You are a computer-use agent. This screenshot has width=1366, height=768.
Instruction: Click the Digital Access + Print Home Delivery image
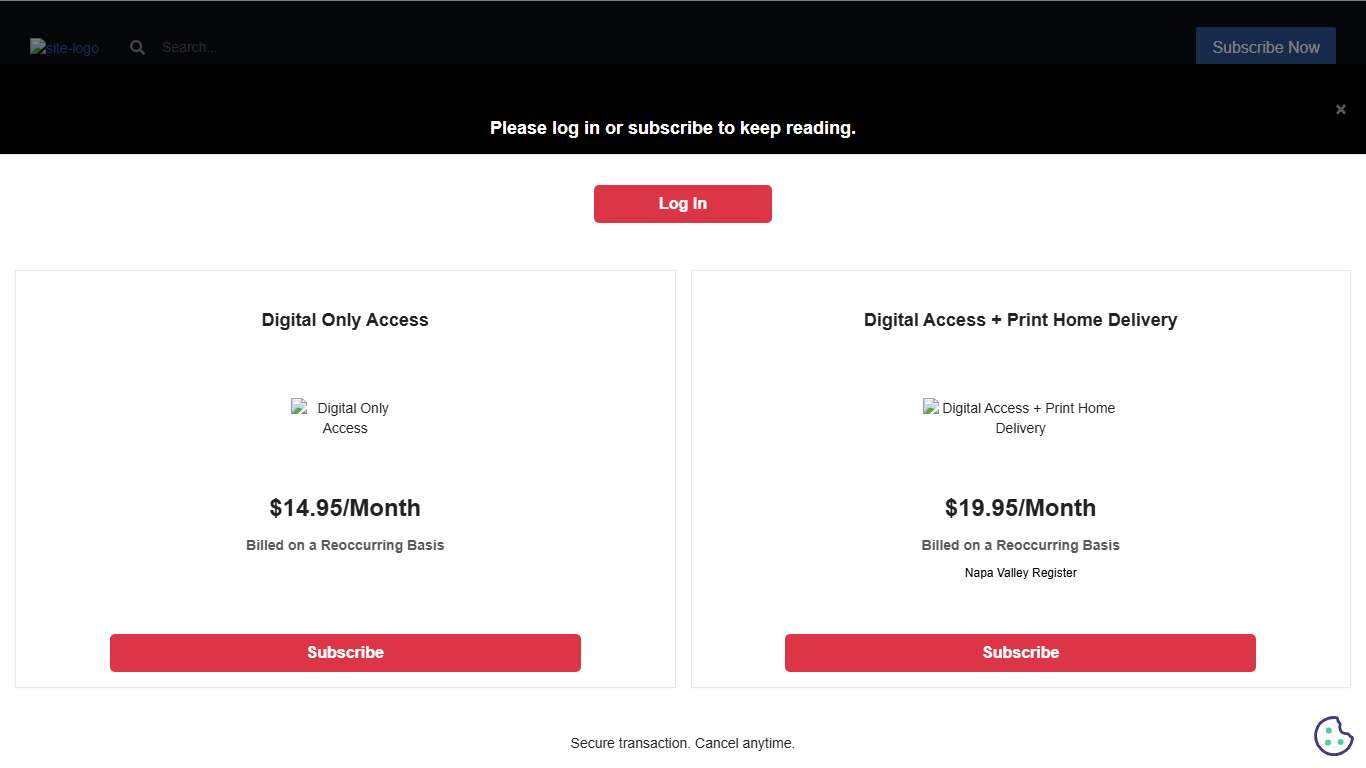(1020, 418)
